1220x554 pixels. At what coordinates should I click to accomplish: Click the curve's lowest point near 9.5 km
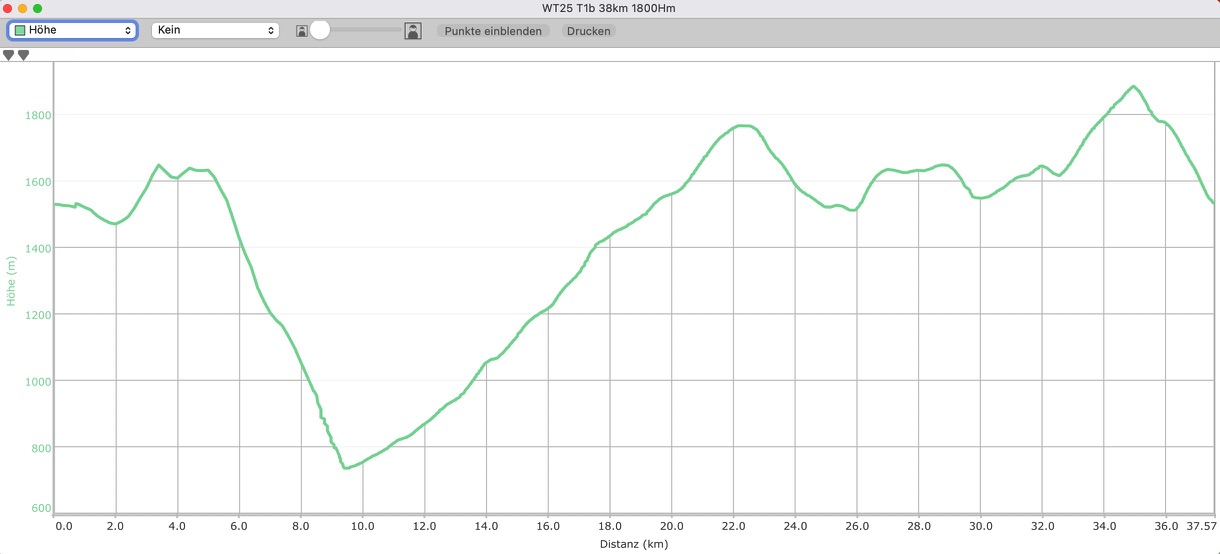pyautogui.click(x=345, y=467)
